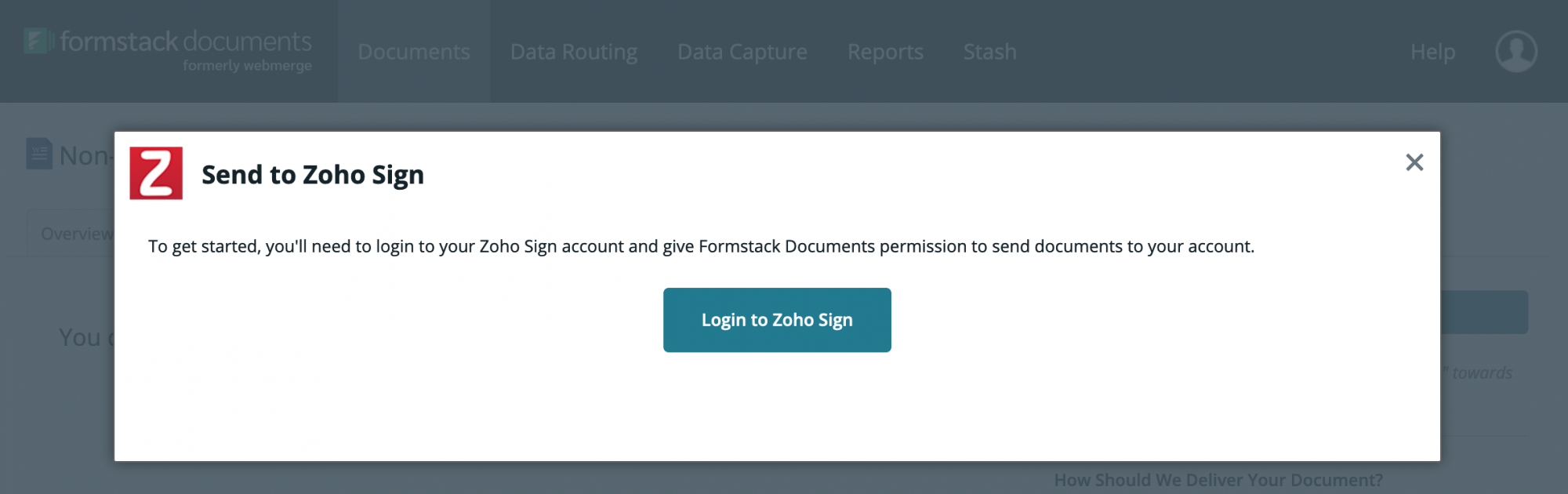This screenshot has width=1568, height=494.
Task: Open the Help link in the header
Action: [x=1432, y=52]
